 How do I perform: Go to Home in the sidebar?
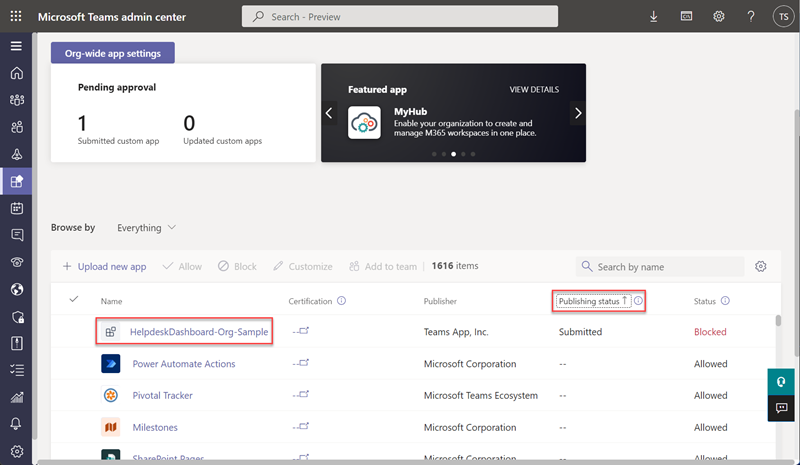[x=17, y=73]
